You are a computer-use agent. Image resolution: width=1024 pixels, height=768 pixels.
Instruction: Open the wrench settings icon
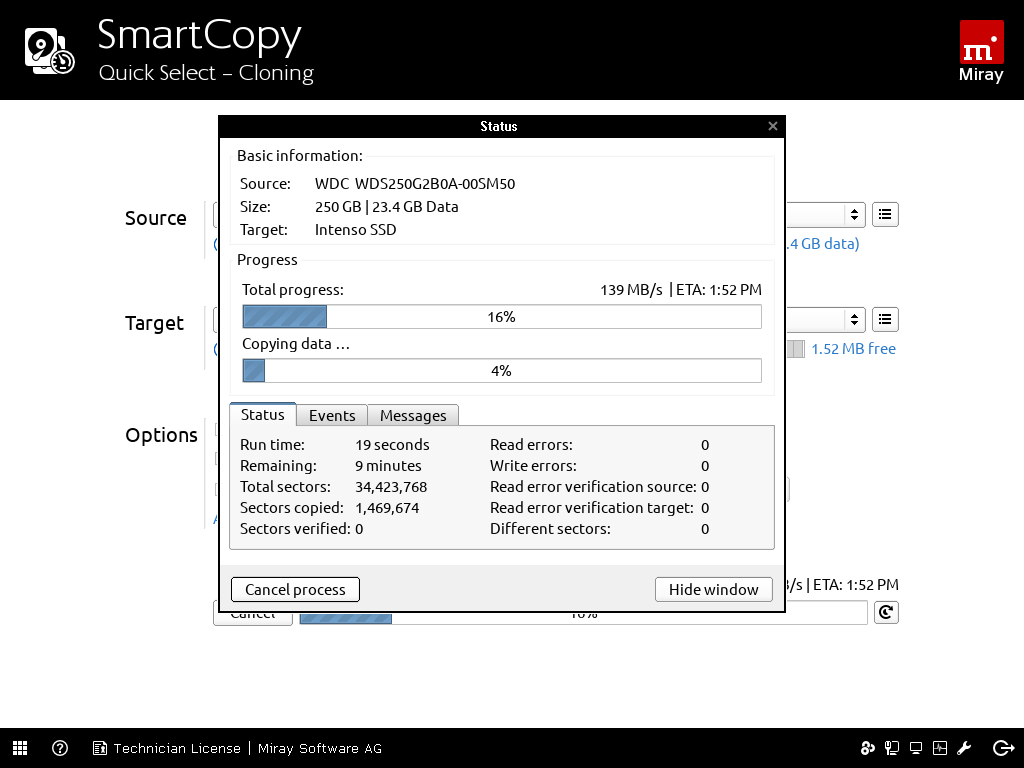[965, 748]
